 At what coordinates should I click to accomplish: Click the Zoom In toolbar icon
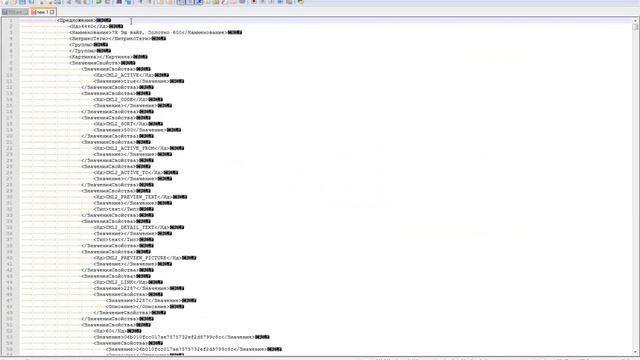pyautogui.click(x=140, y=2)
